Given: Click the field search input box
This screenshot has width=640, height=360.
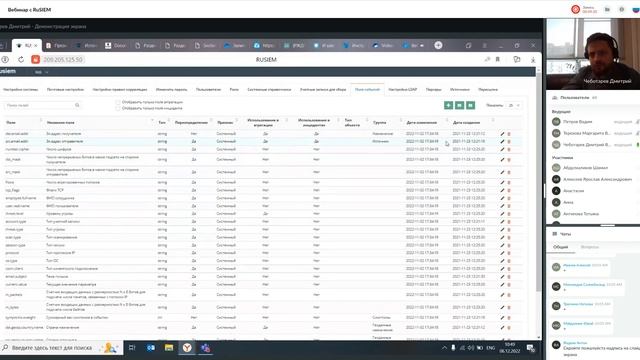Looking at the screenshot, I should click(42, 105).
